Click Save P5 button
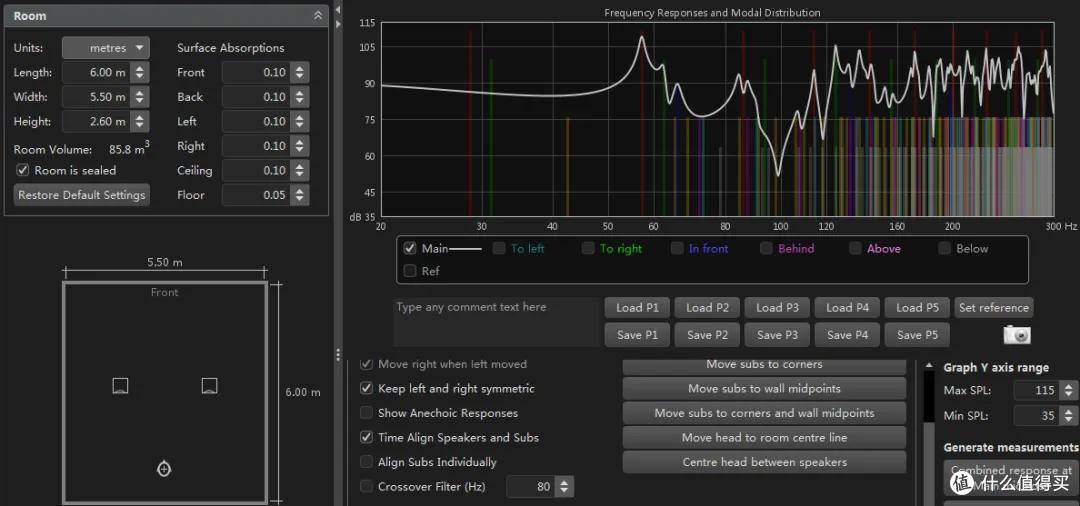Viewport: 1080px width, 506px height. 917,335
